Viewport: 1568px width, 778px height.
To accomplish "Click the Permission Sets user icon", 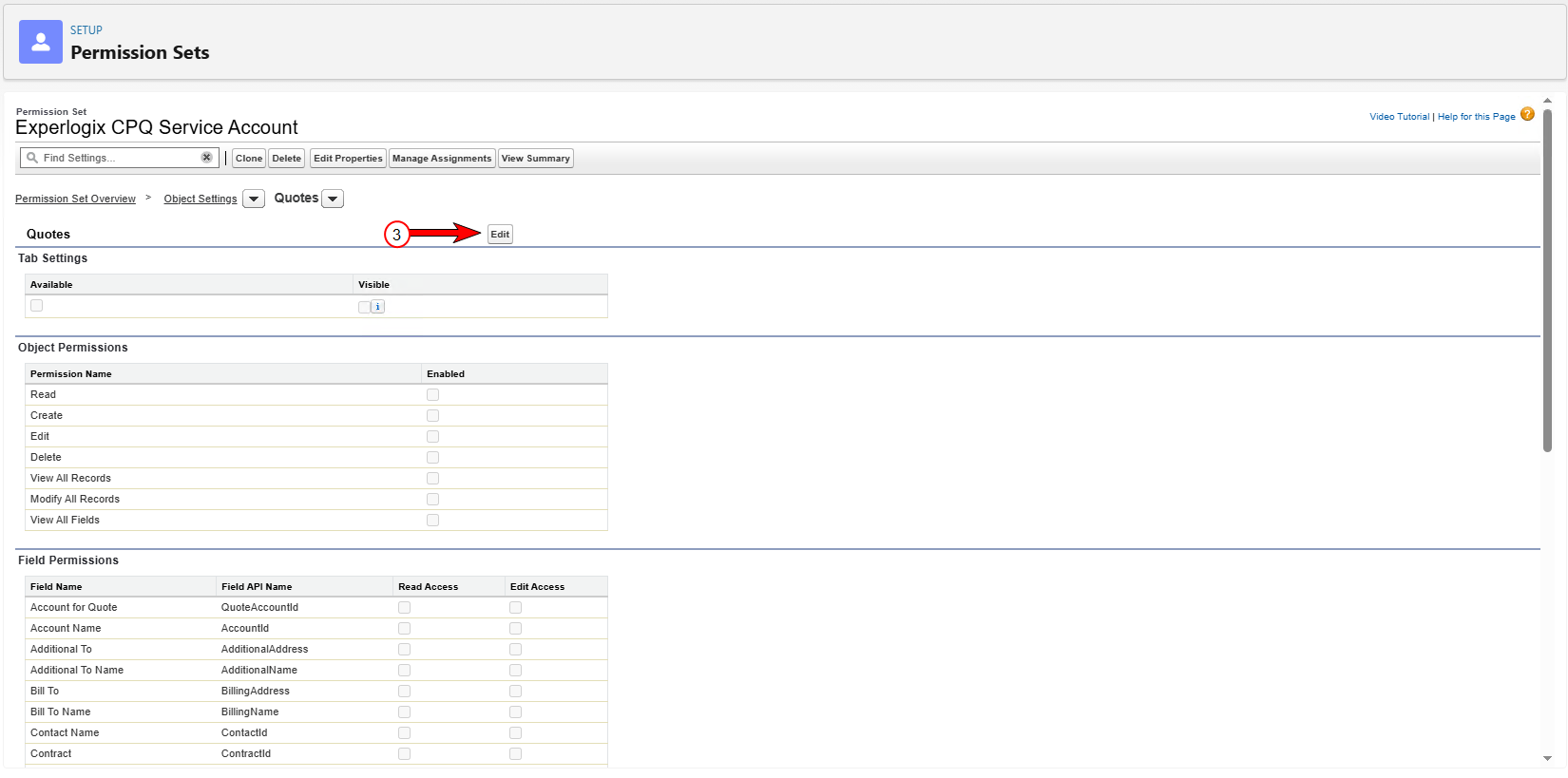I will 41,42.
